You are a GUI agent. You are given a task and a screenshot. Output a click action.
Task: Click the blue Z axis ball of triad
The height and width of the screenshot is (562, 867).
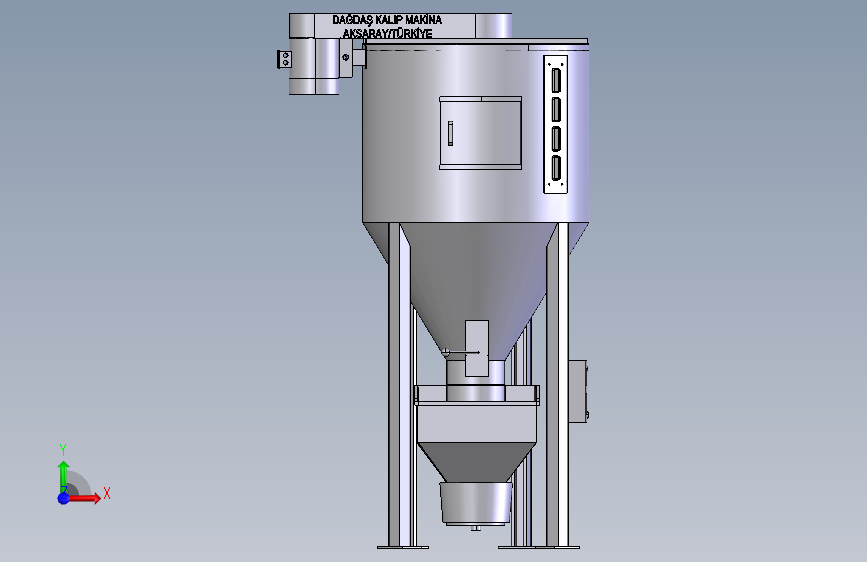click(x=64, y=498)
